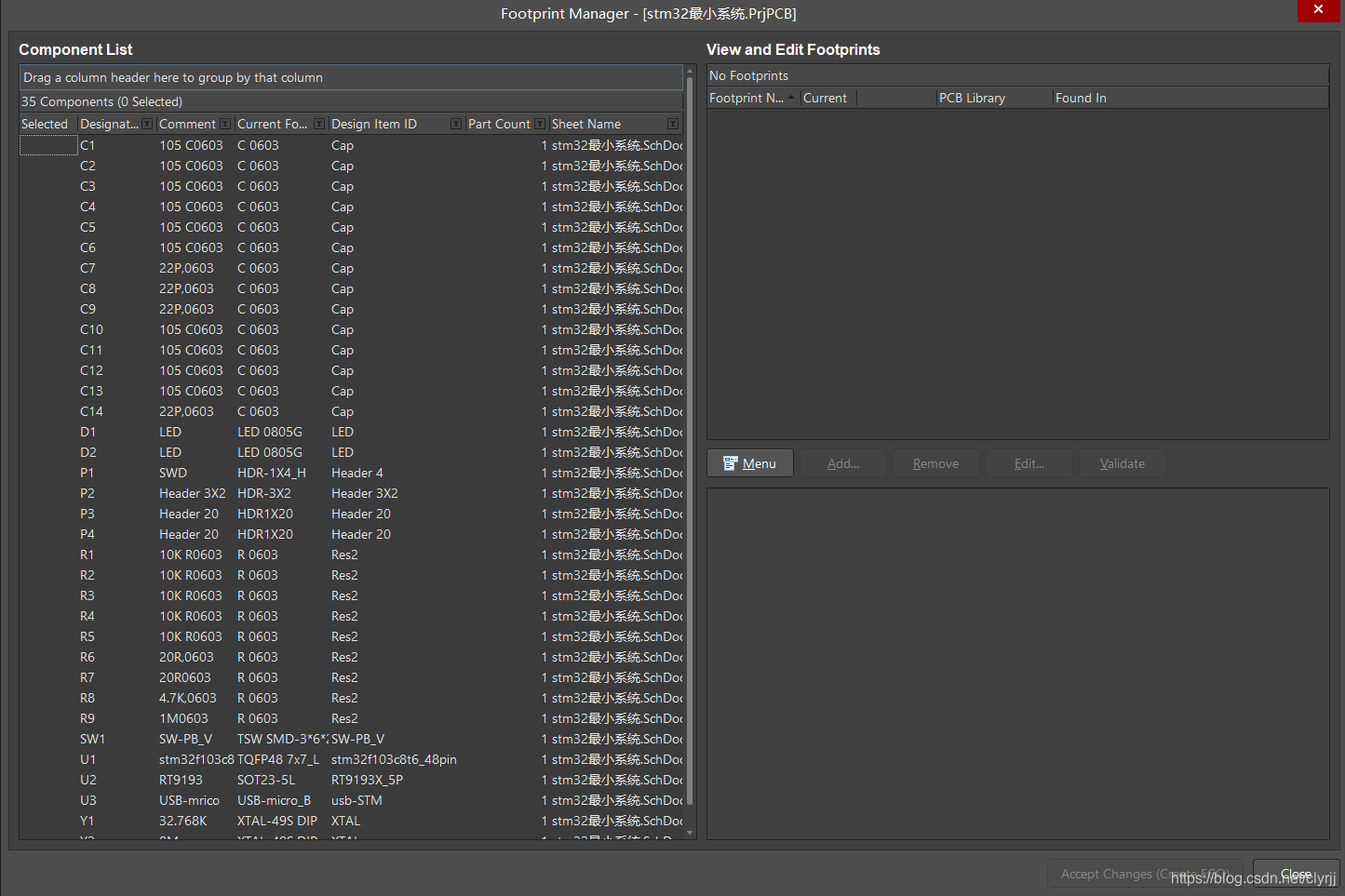Click the Component List vertical scrollbar
The height and width of the screenshot is (896, 1345).
tap(690, 447)
